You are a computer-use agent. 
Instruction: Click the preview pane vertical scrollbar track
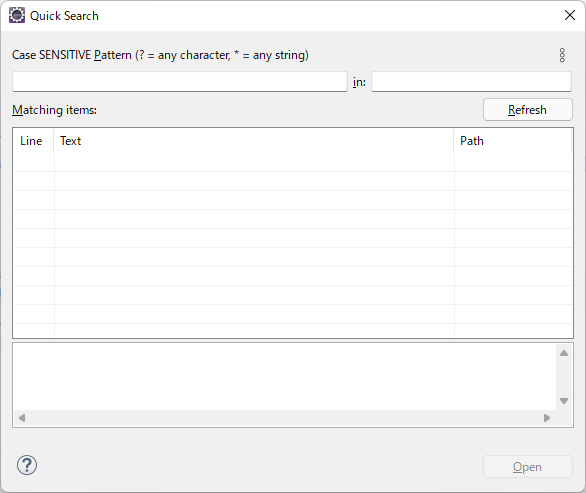[564, 377]
